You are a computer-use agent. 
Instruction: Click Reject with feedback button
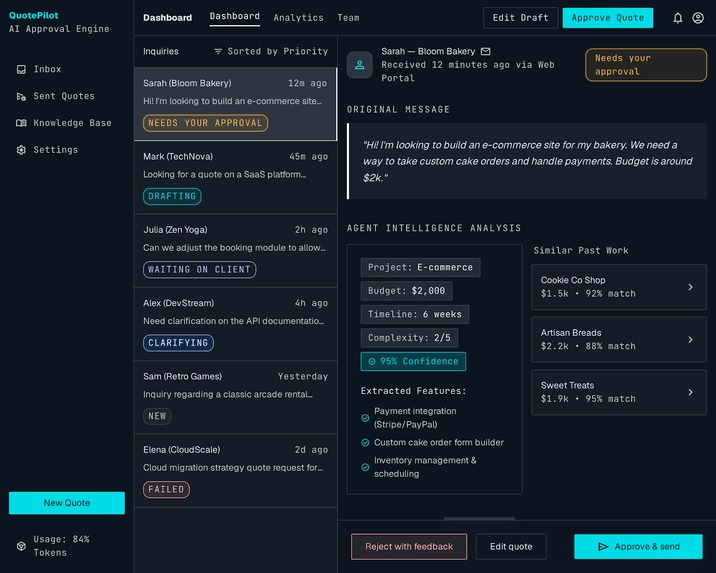pyautogui.click(x=409, y=547)
